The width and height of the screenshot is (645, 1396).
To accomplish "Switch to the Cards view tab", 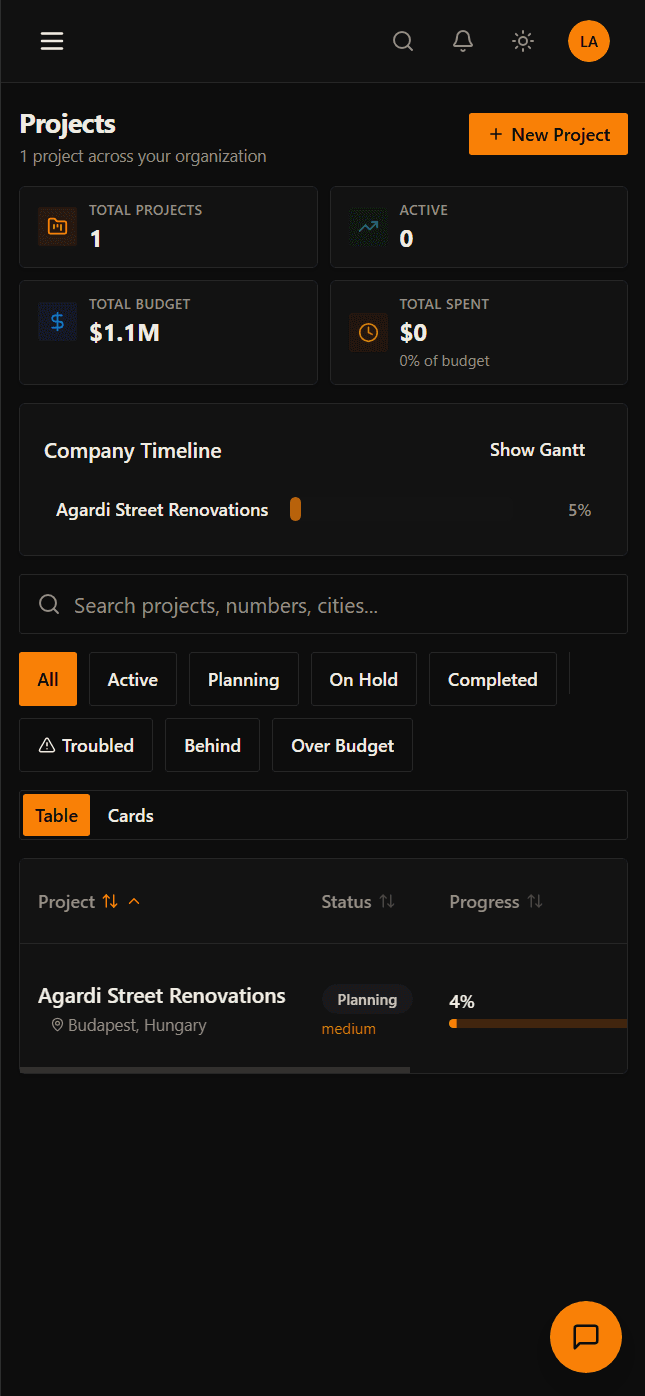I will point(130,815).
